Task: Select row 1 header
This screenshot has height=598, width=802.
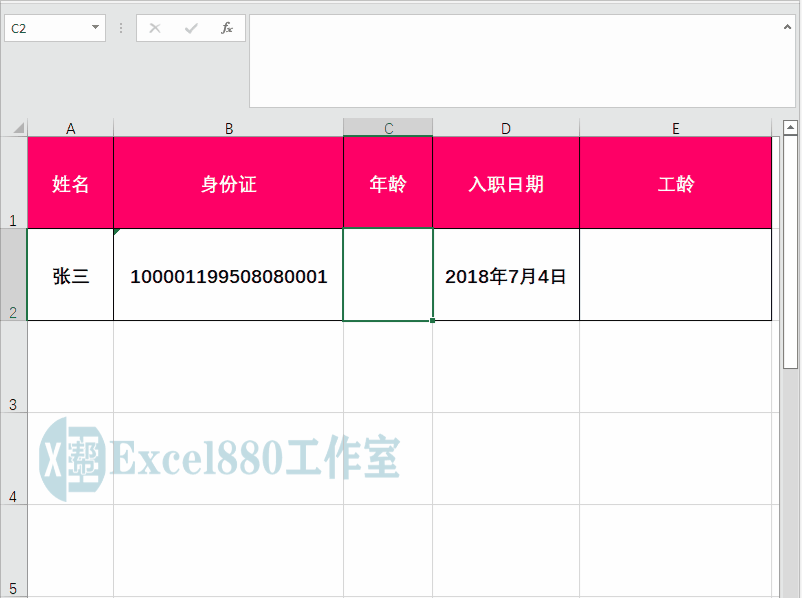Action: click(x=13, y=183)
